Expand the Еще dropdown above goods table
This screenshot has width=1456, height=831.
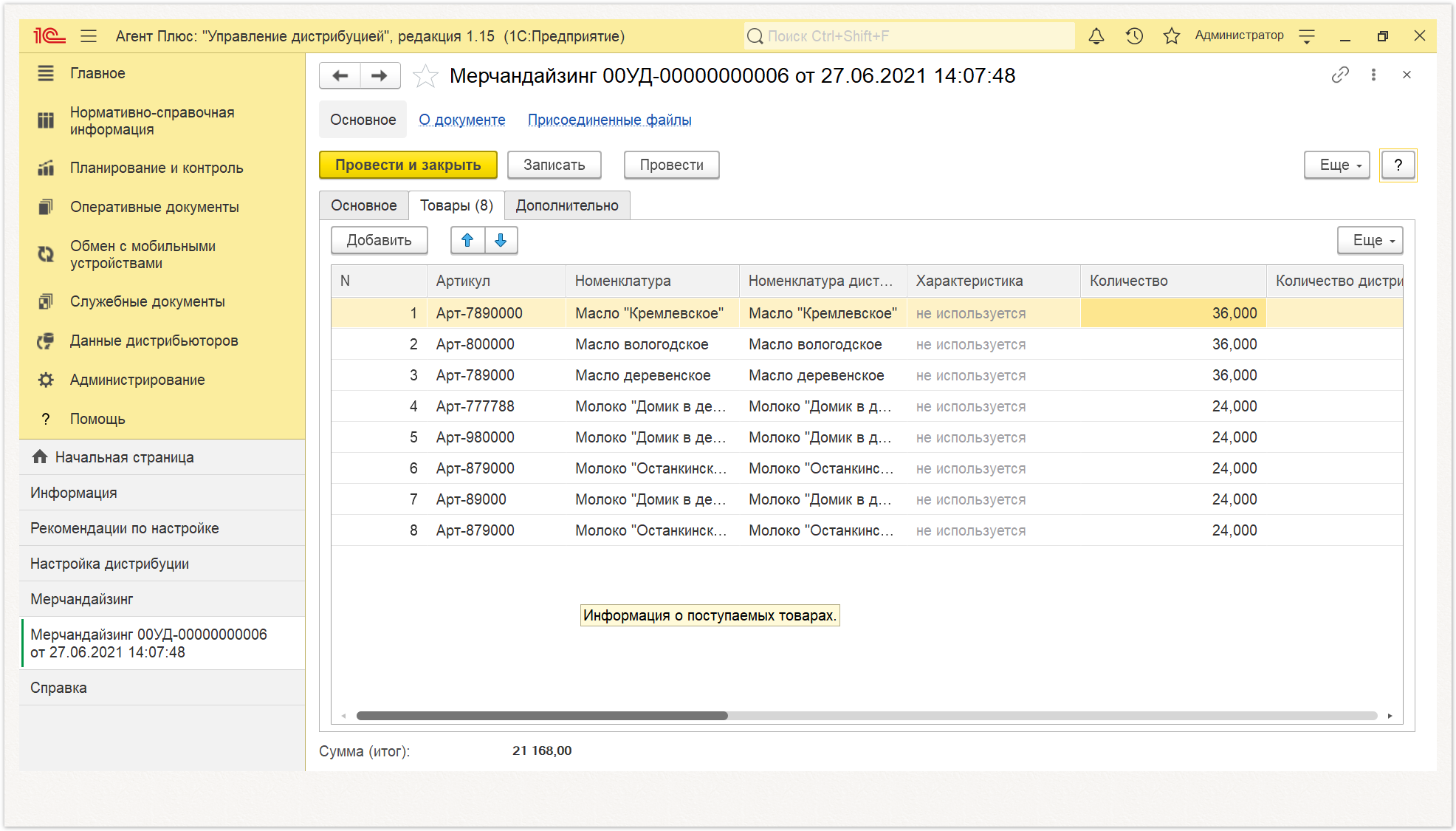tap(1370, 240)
